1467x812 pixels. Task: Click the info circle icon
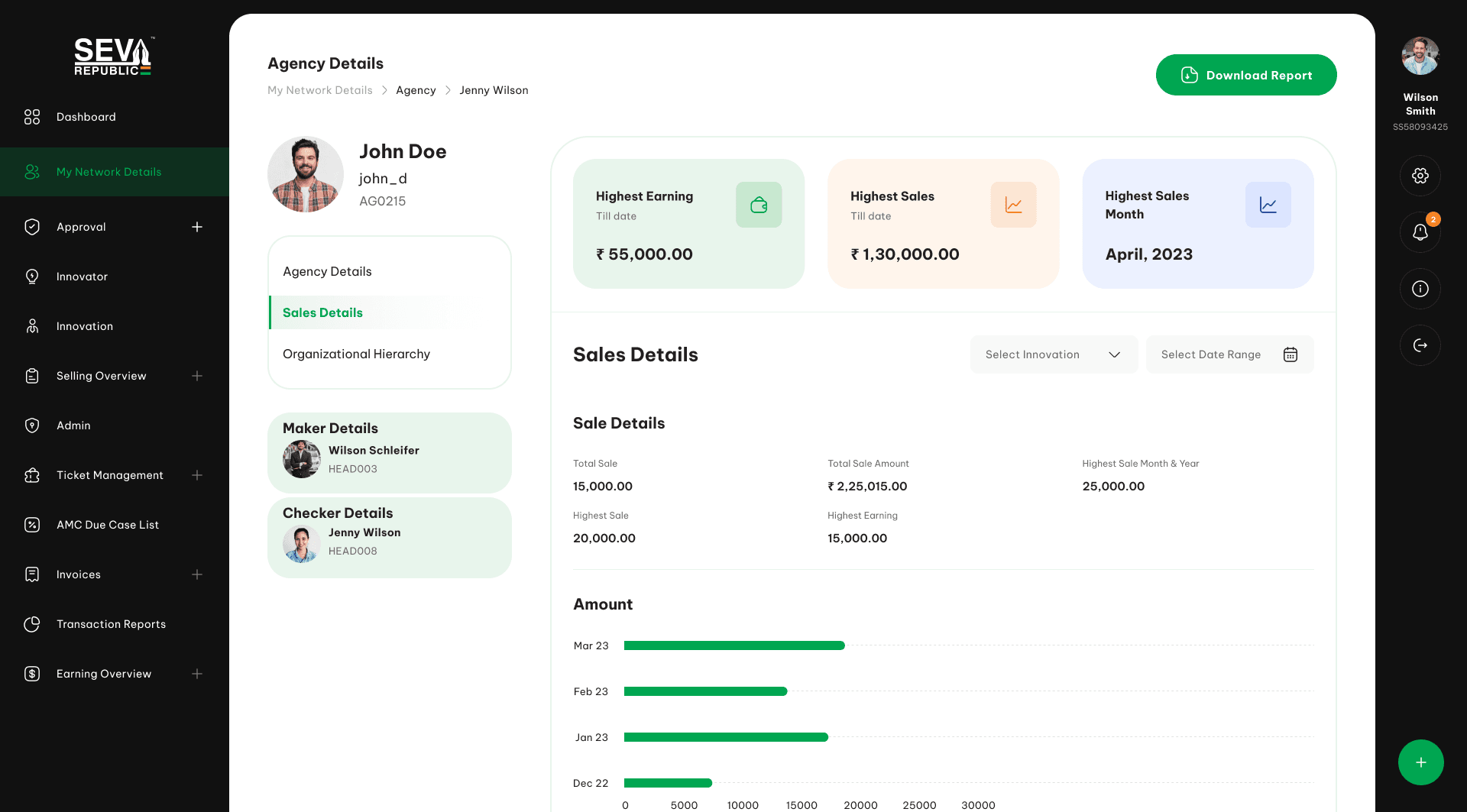point(1420,289)
